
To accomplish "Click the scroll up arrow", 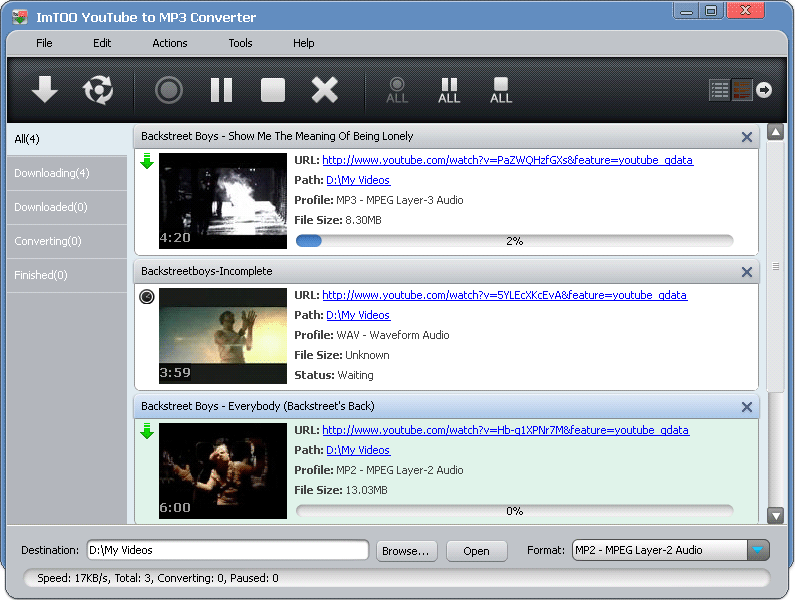I will click(775, 132).
